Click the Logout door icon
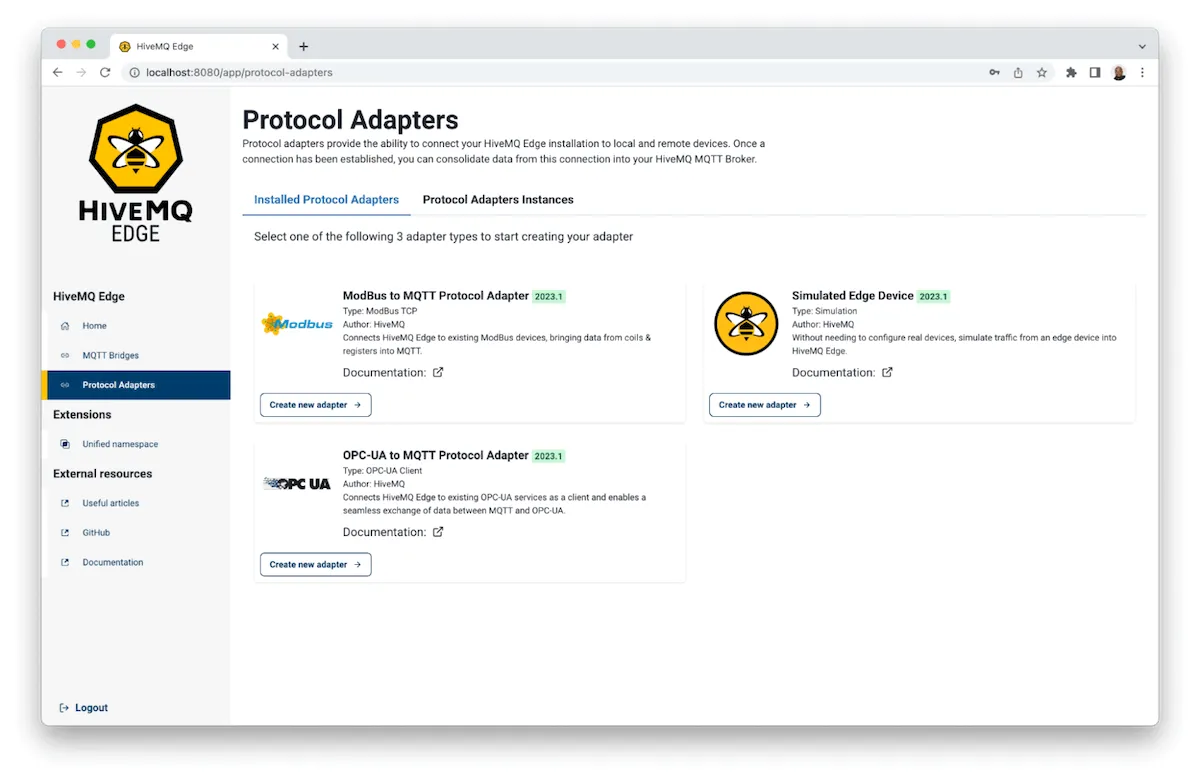 (x=64, y=708)
